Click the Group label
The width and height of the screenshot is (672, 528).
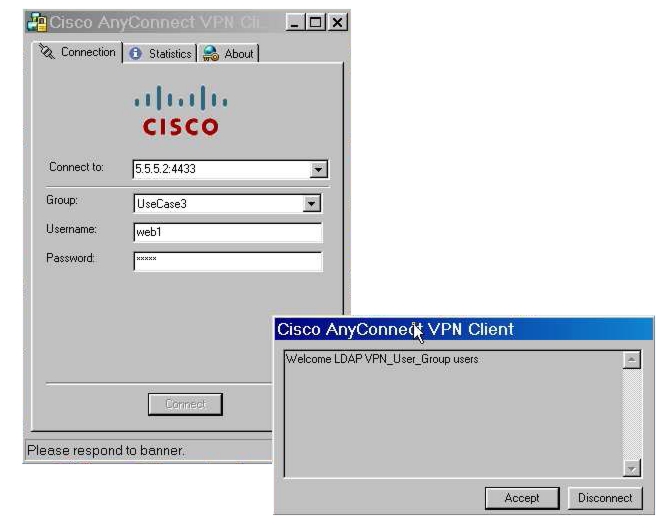click(x=62, y=200)
